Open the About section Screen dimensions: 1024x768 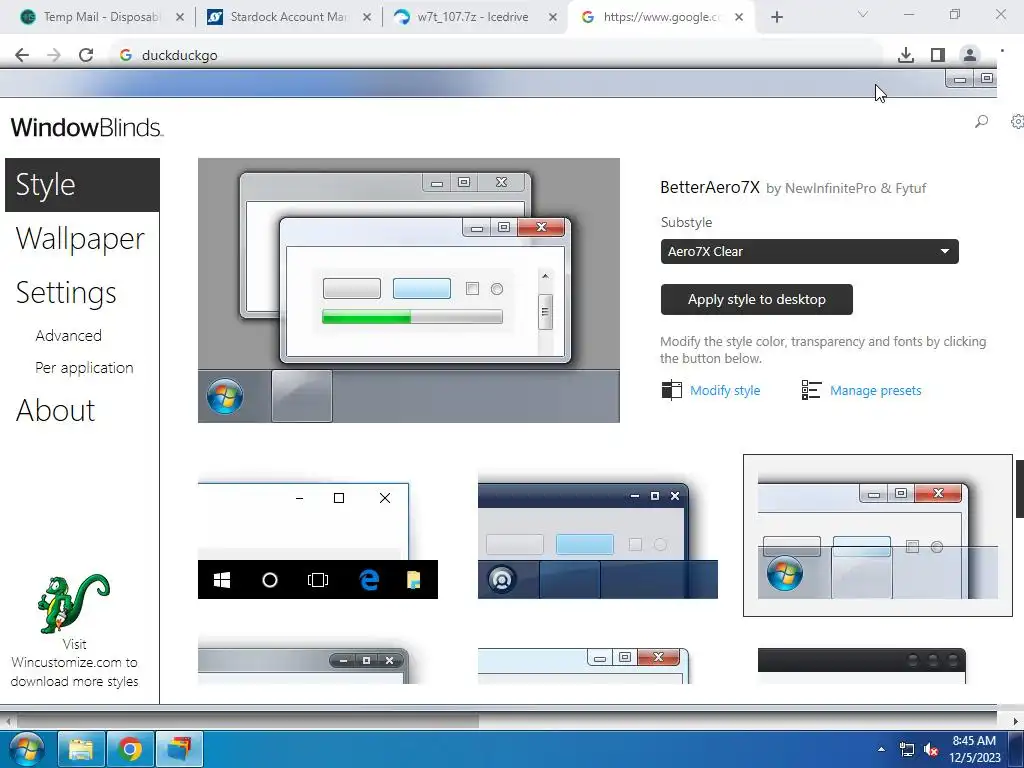click(x=56, y=411)
